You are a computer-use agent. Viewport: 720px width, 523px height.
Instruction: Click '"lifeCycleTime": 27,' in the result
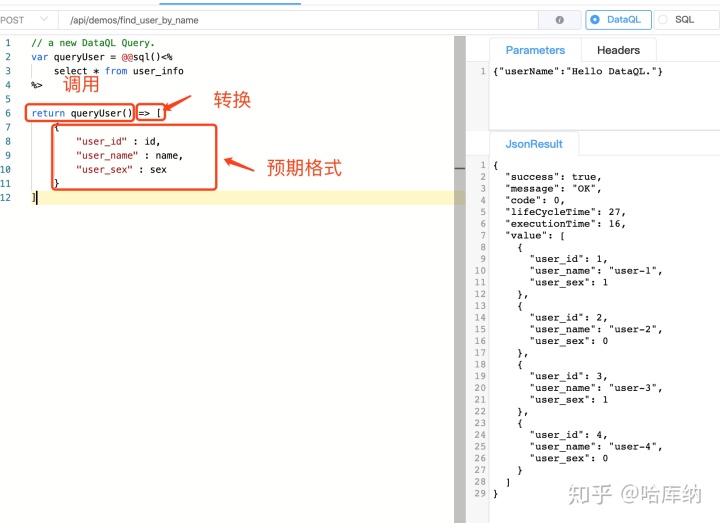(x=565, y=212)
